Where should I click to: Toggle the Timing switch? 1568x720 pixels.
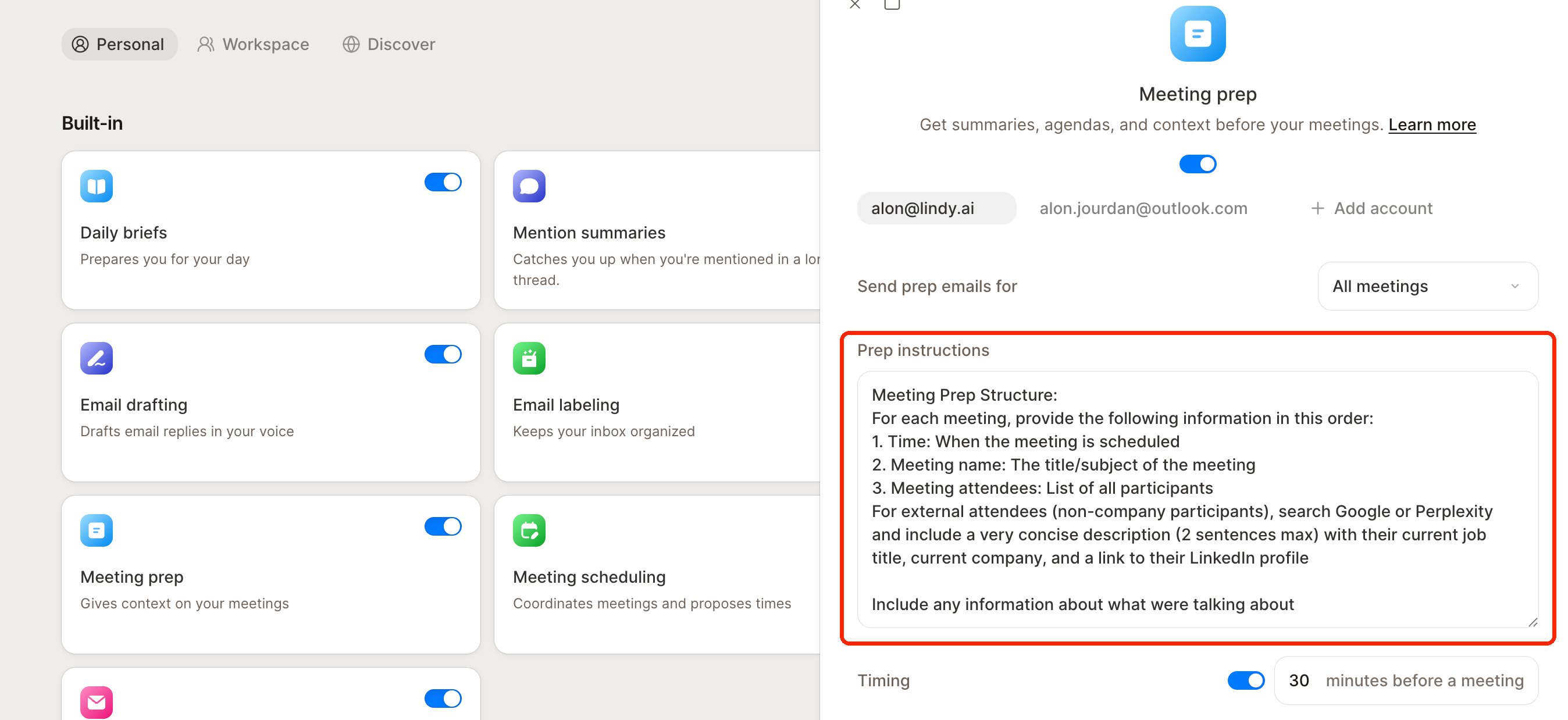(1245, 680)
